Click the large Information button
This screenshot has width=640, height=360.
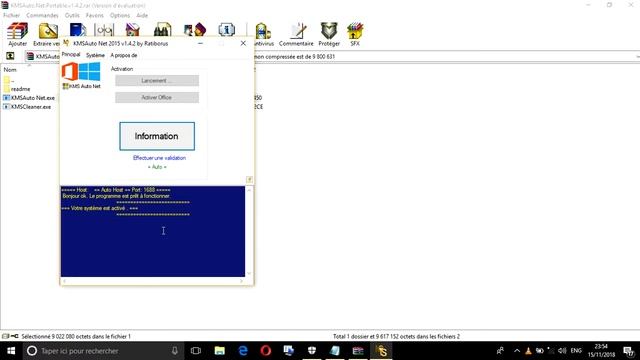click(x=157, y=136)
